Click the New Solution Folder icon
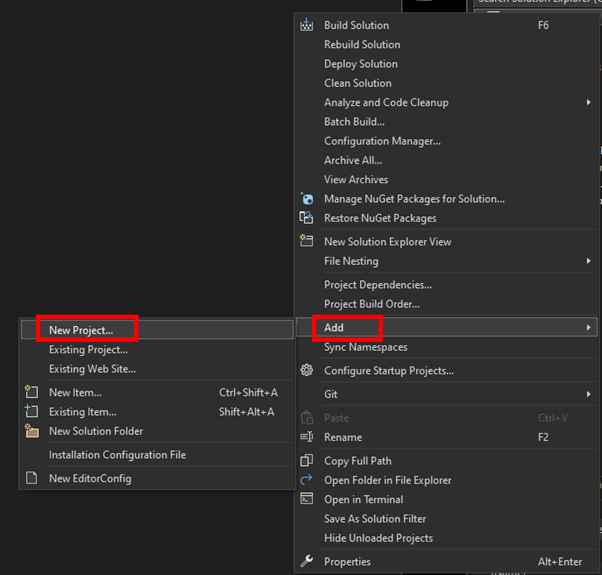Image resolution: width=602 pixels, height=575 pixels. click(x=31, y=431)
